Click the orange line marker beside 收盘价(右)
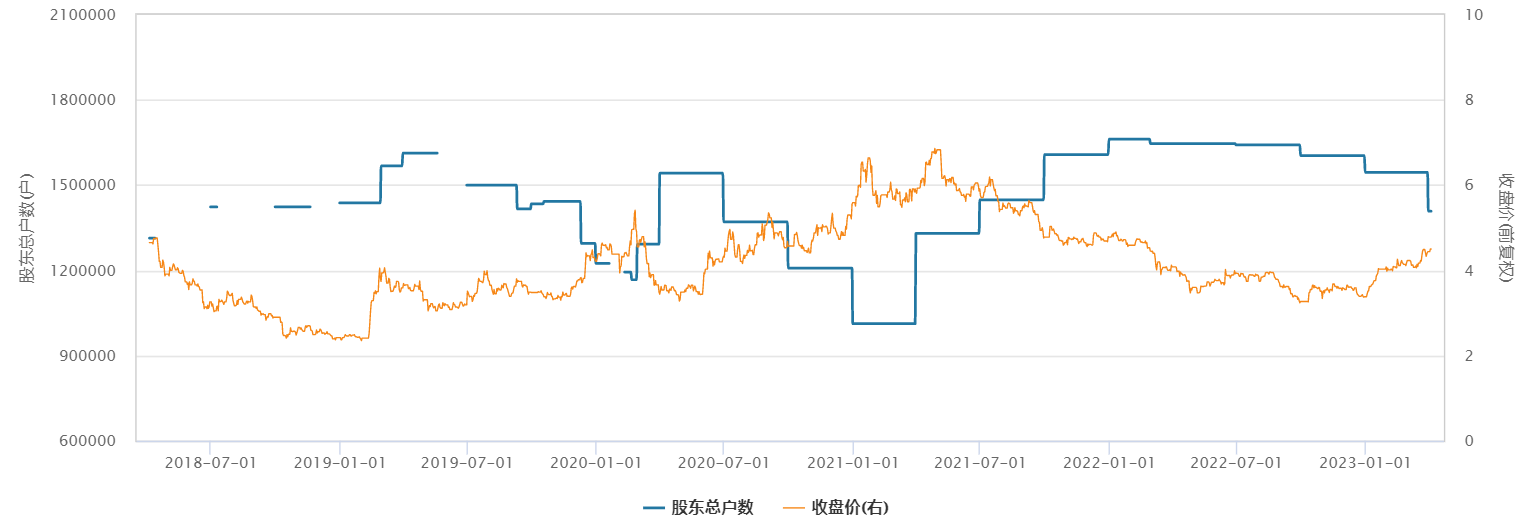Image resolution: width=1524 pixels, height=522 pixels. click(794, 508)
